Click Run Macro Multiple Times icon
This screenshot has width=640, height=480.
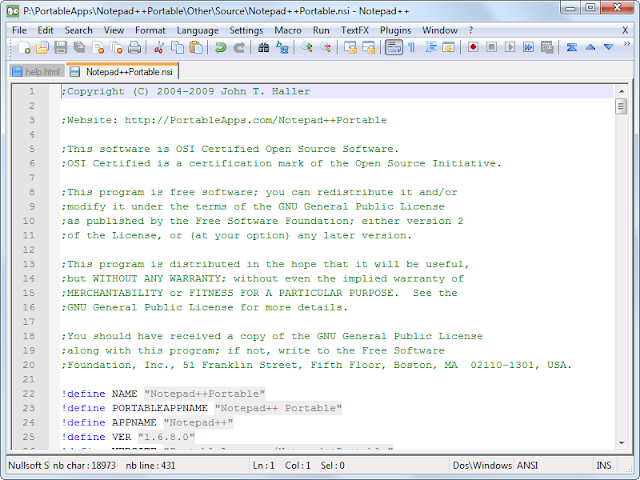[529, 47]
